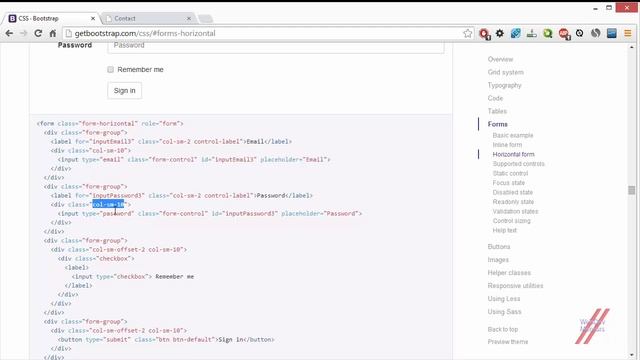Open Using Sass link
Image resolution: width=640 pixels, height=360 pixels.
click(x=504, y=312)
